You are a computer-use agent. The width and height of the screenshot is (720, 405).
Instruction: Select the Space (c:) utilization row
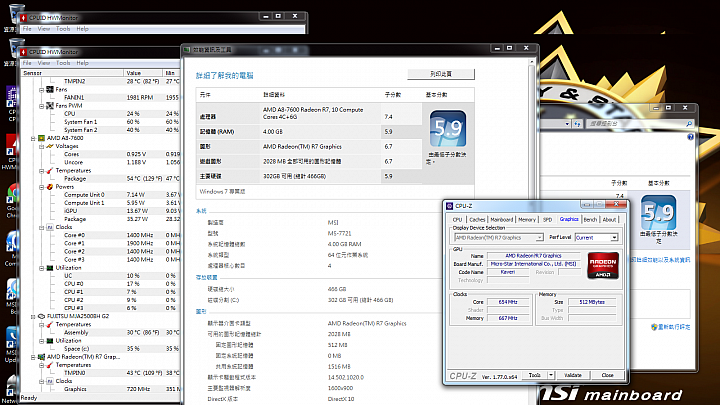[101, 349]
